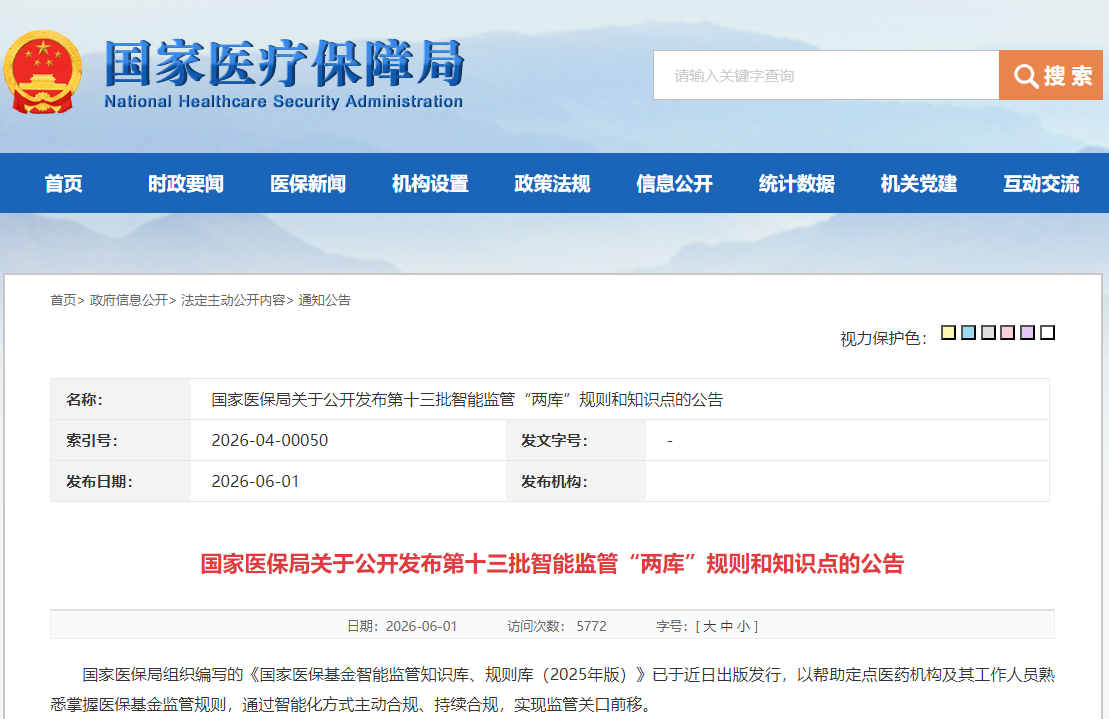Select purple eye-protection color swatch
This screenshot has height=719, width=1109.
(1028, 332)
